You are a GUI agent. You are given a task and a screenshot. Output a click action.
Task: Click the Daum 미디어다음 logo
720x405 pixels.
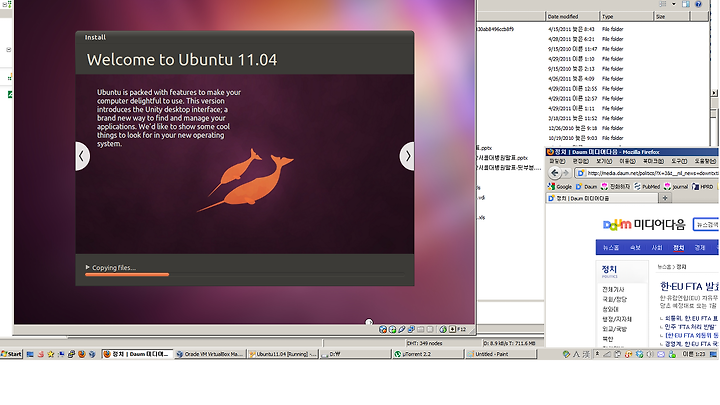644,225
